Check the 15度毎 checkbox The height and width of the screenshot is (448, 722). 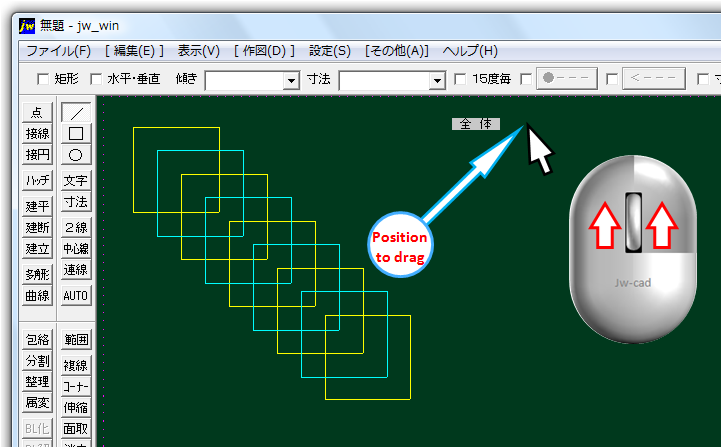pyautogui.click(x=460, y=79)
